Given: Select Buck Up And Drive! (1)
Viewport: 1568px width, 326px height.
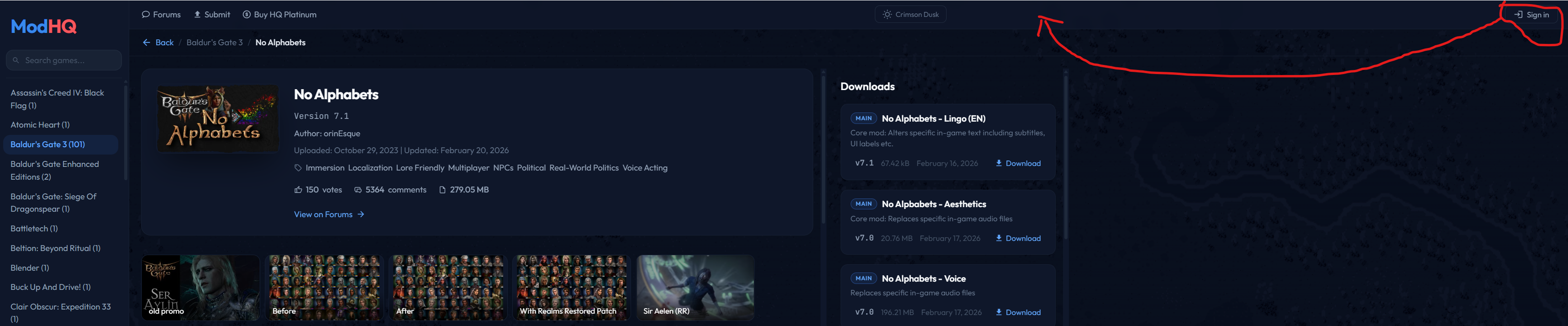Looking at the screenshot, I should 51,287.
